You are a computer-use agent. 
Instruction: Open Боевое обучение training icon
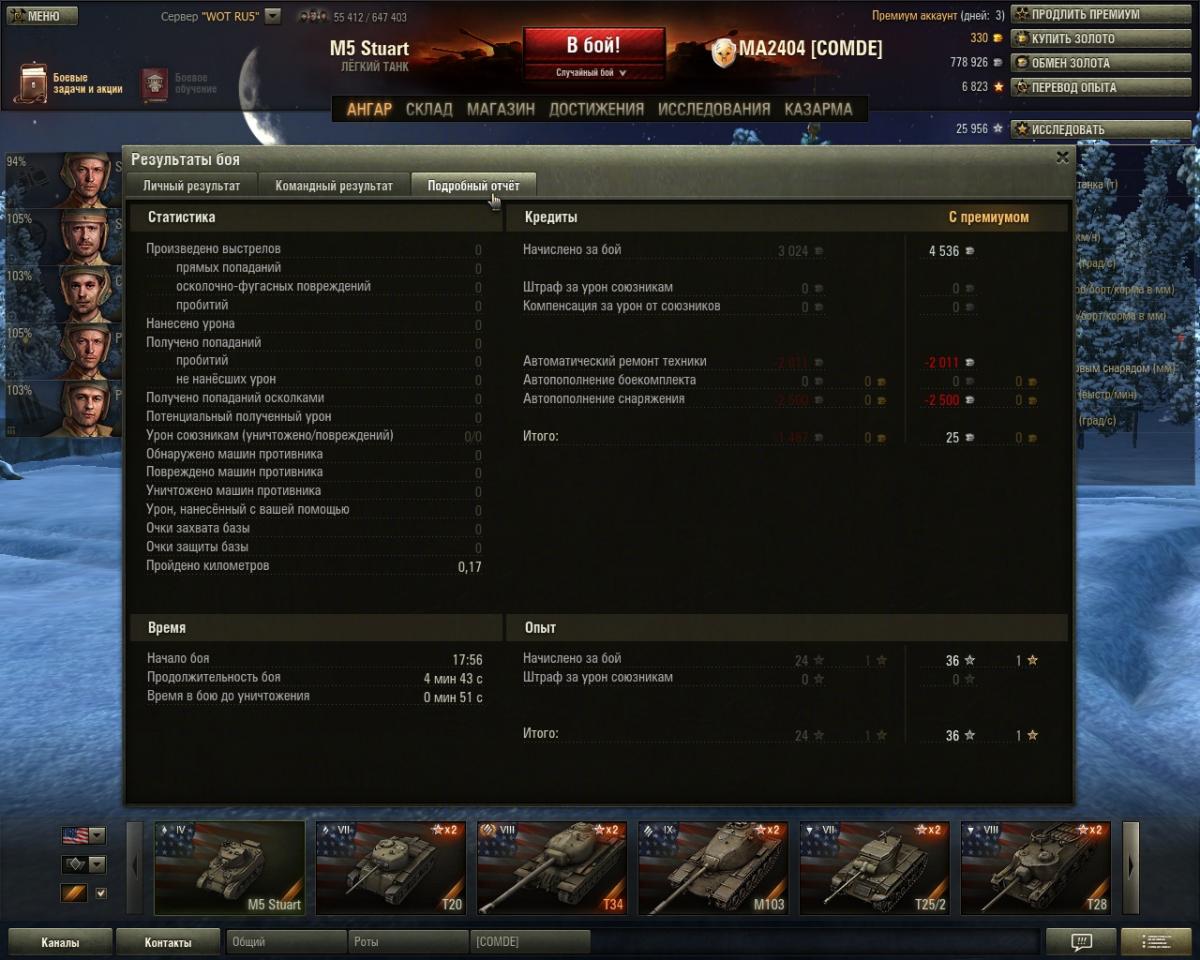pos(154,84)
